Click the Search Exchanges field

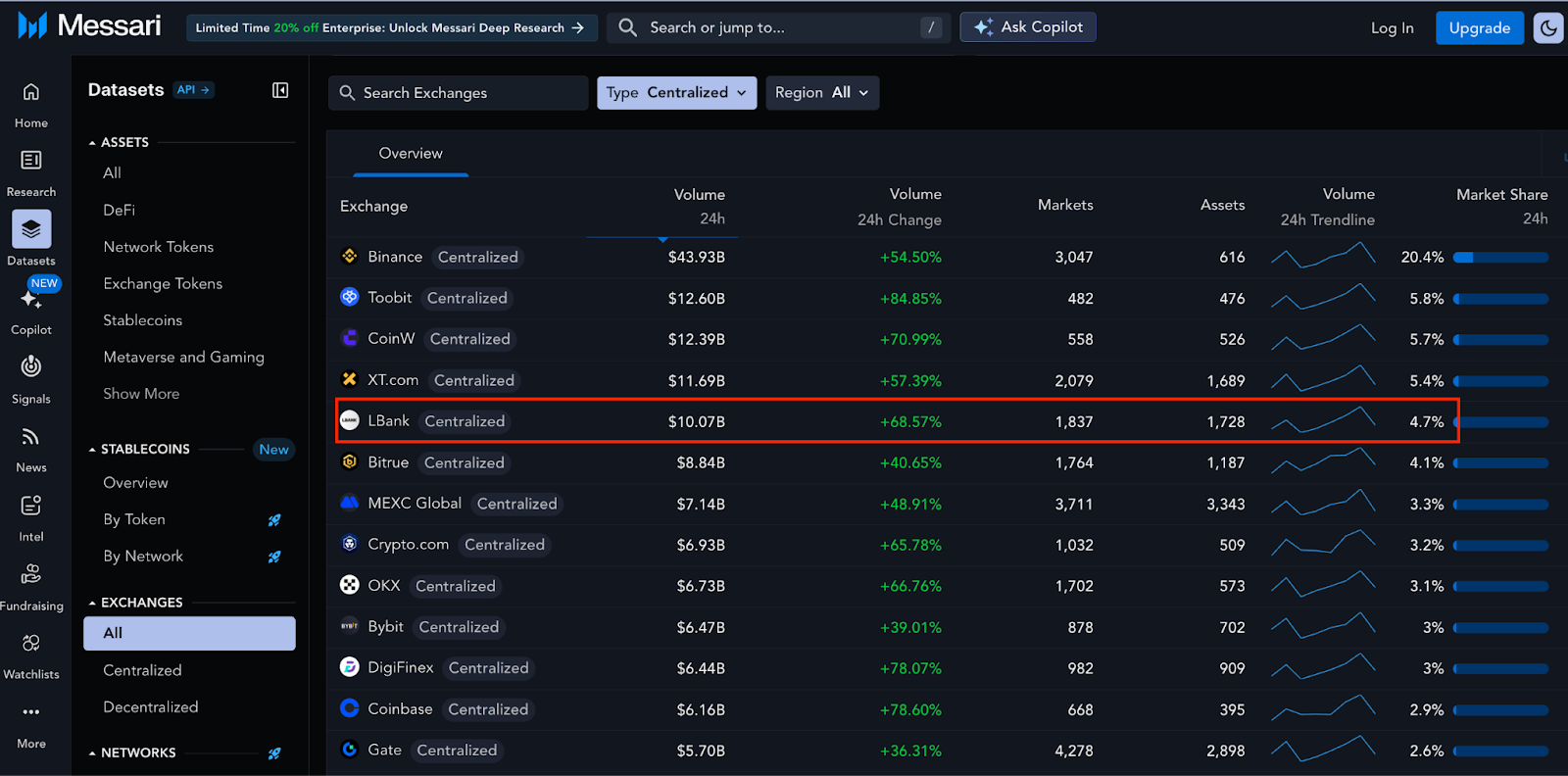pyautogui.click(x=461, y=93)
